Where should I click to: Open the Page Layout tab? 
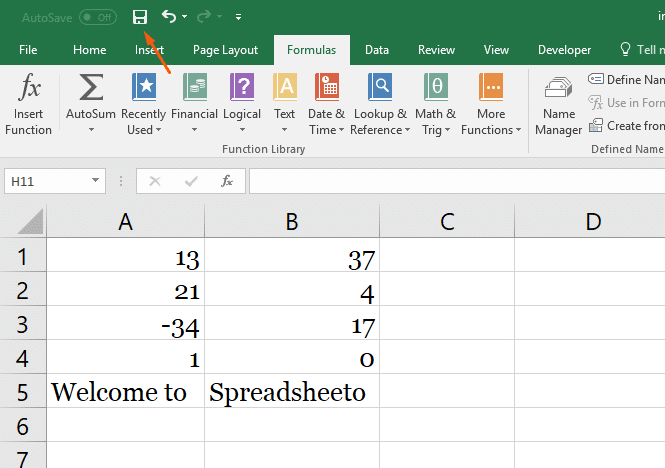pos(225,50)
